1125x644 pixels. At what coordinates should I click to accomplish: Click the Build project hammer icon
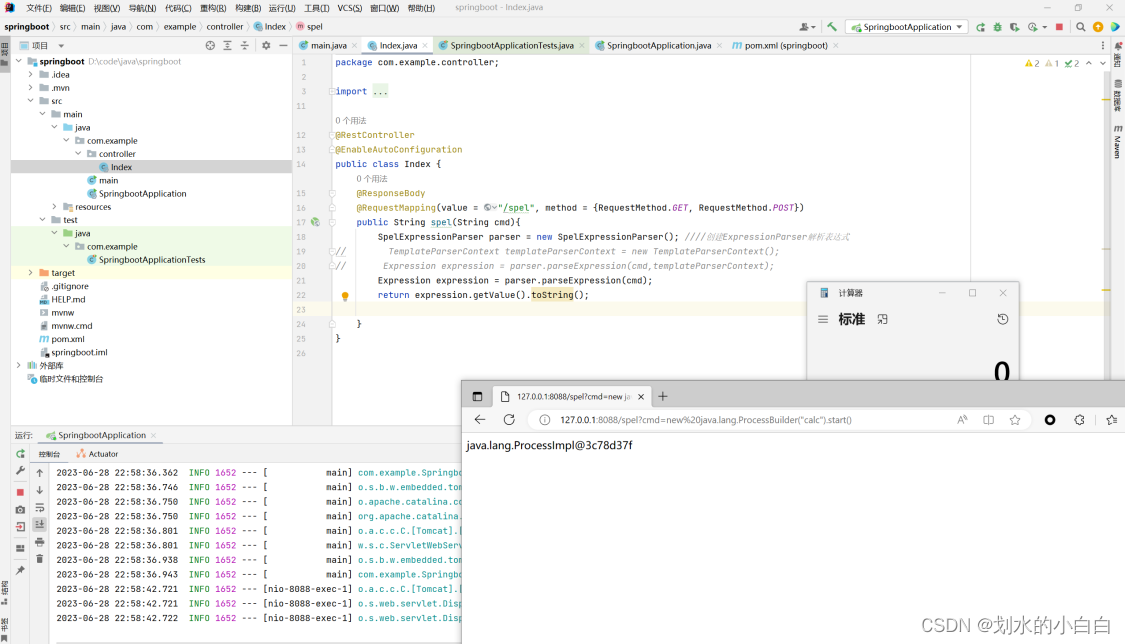pyautogui.click(x=832, y=27)
